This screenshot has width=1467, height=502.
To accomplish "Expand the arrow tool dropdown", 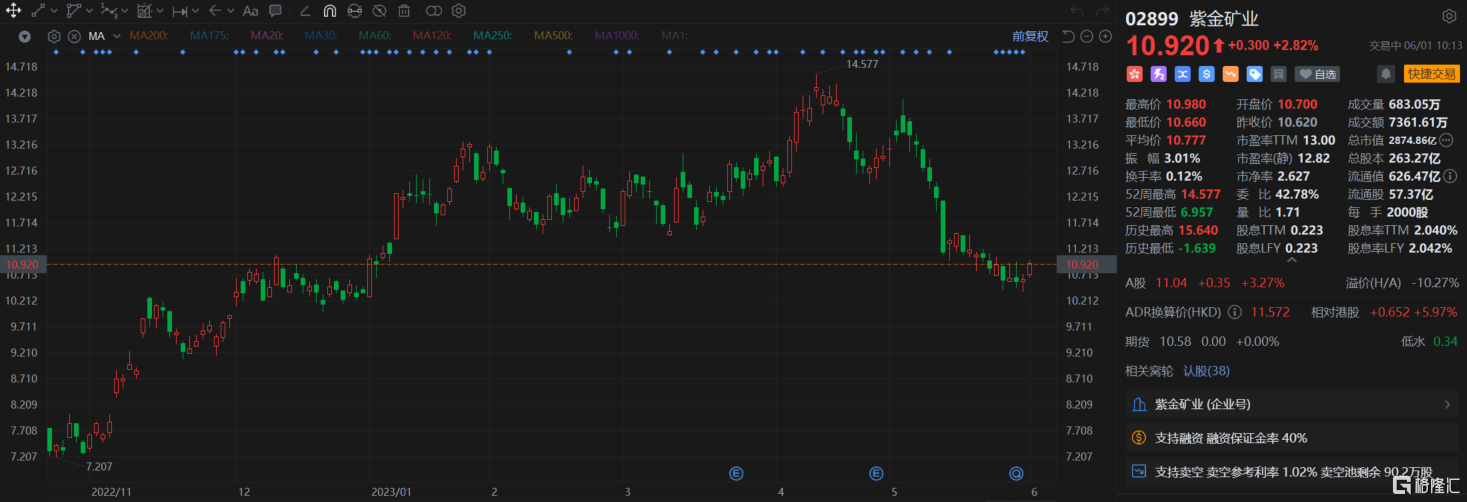I will tap(230, 11).
